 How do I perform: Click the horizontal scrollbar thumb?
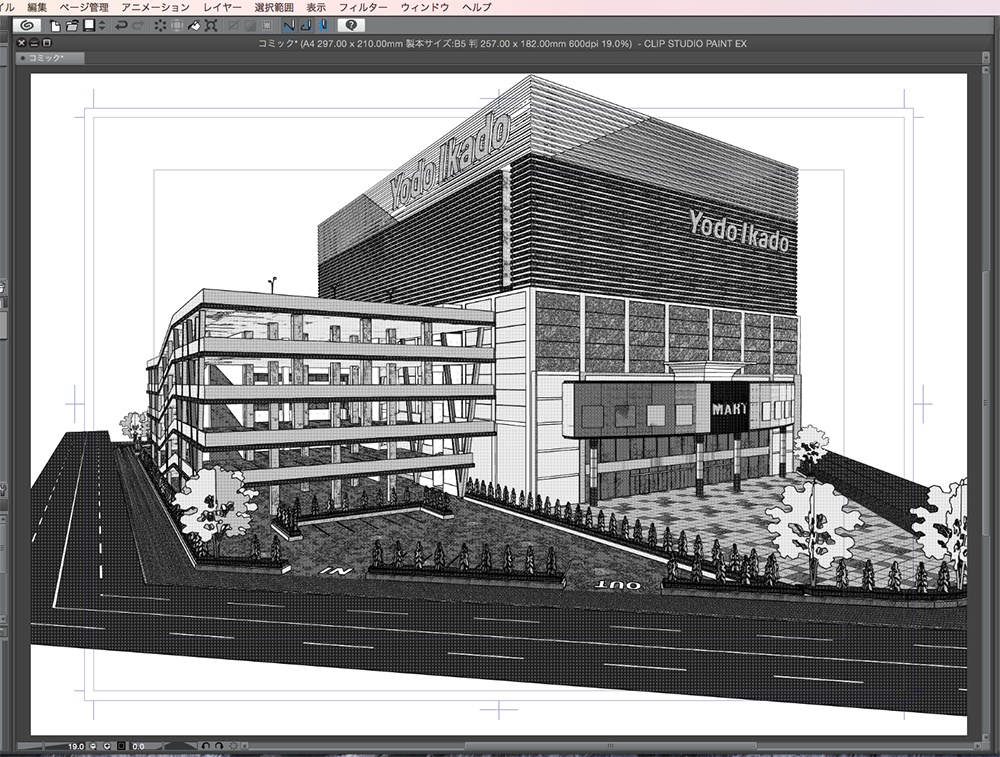tap(610, 746)
